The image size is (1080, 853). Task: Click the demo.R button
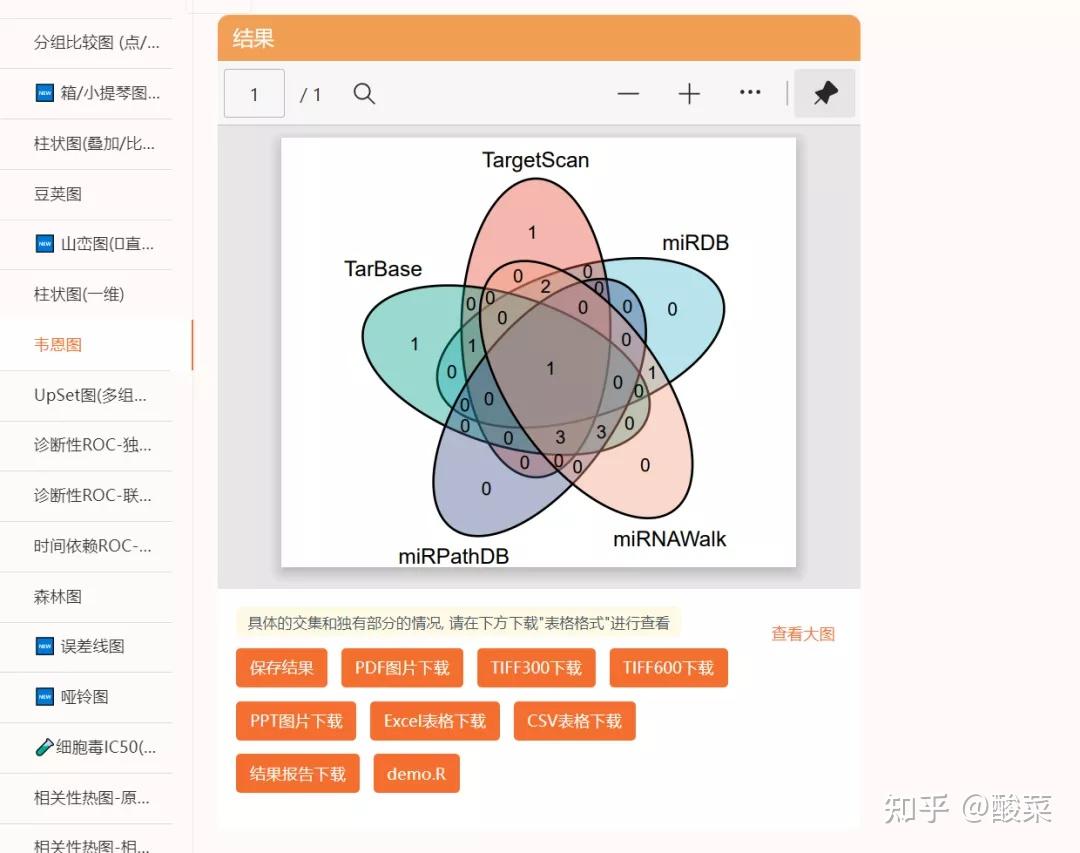[x=416, y=774]
